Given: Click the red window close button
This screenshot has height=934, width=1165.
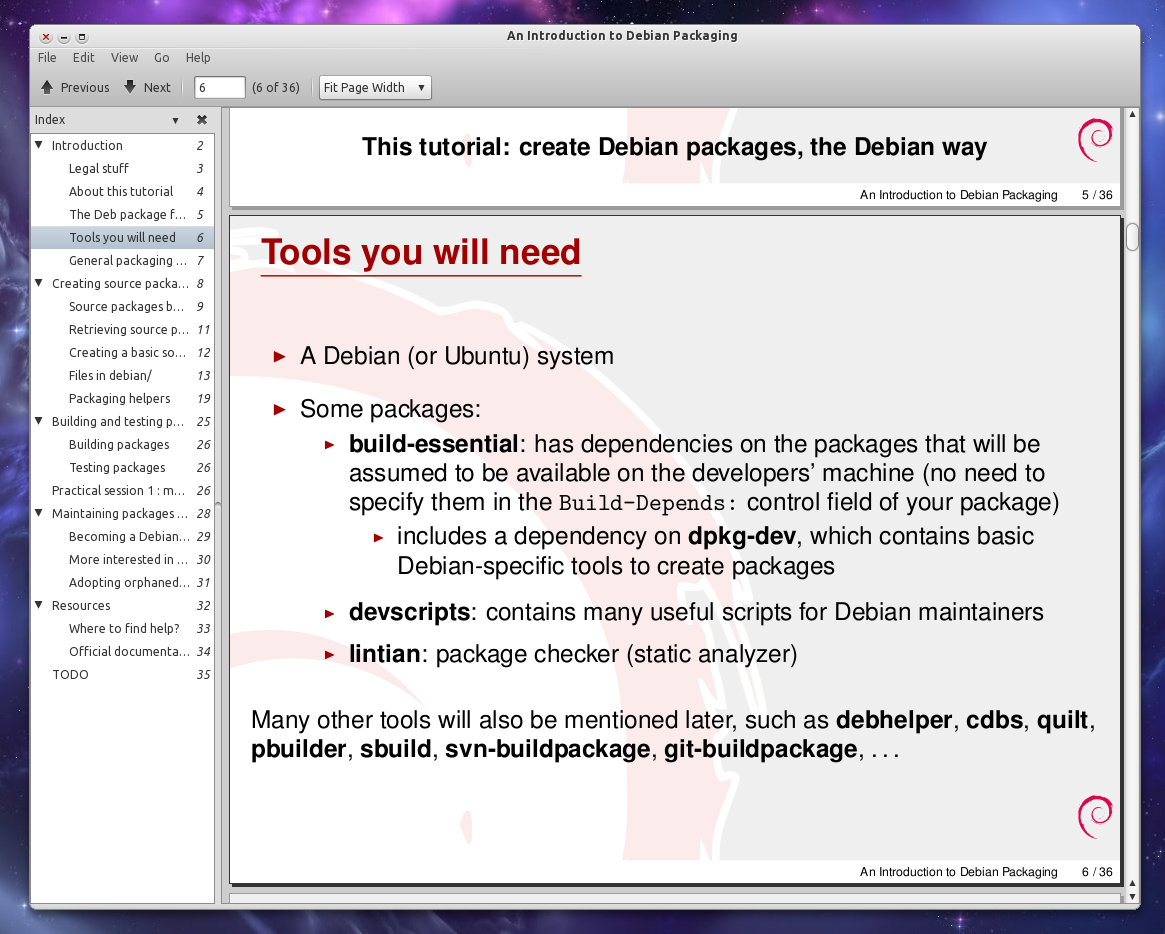Looking at the screenshot, I should click(45, 37).
